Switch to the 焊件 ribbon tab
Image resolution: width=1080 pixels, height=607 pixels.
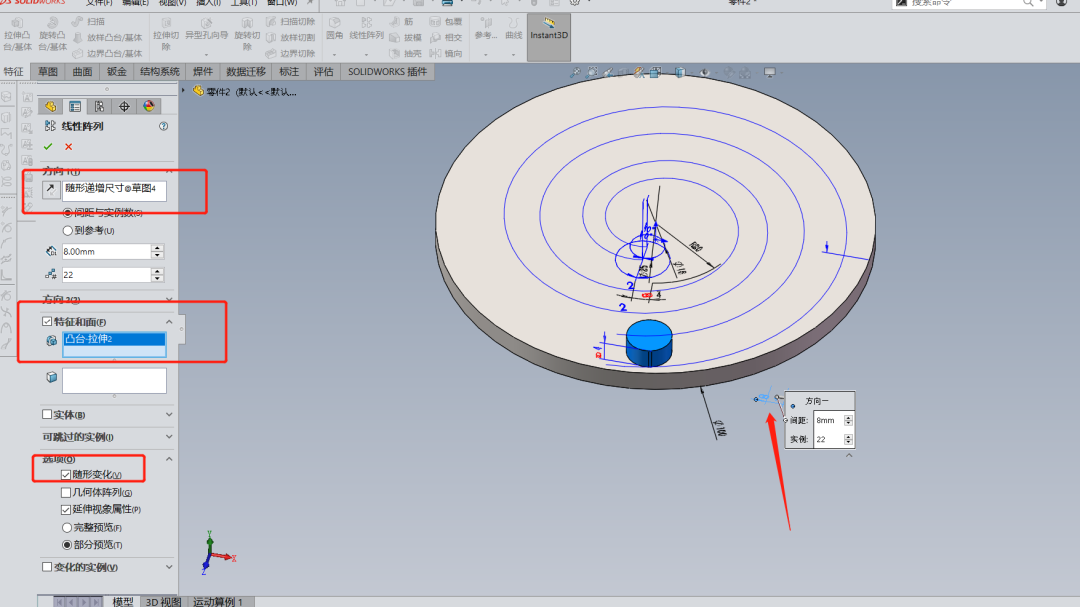(x=202, y=72)
